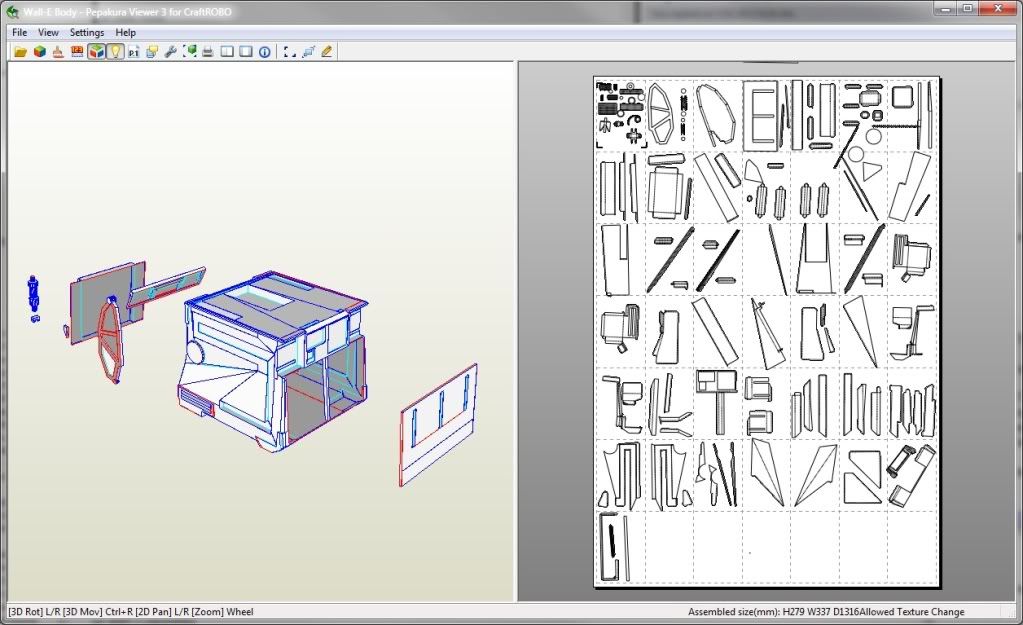
Task: Click the bottom-left page of the pattern sheet
Action: pyautogui.click(x=620, y=547)
